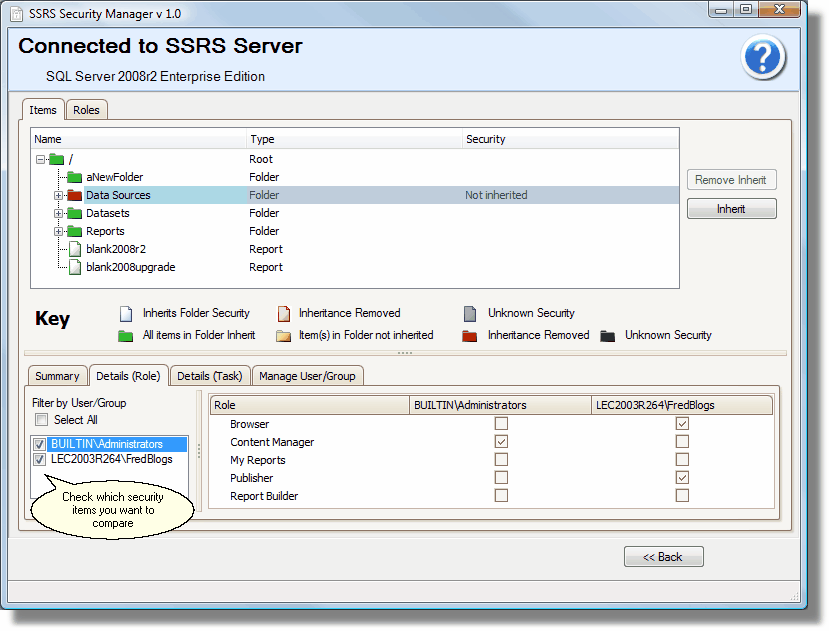Toggle Publisher role for LEC2003R264\FredBlogs
The height and width of the screenshot is (631, 829).
tap(683, 478)
